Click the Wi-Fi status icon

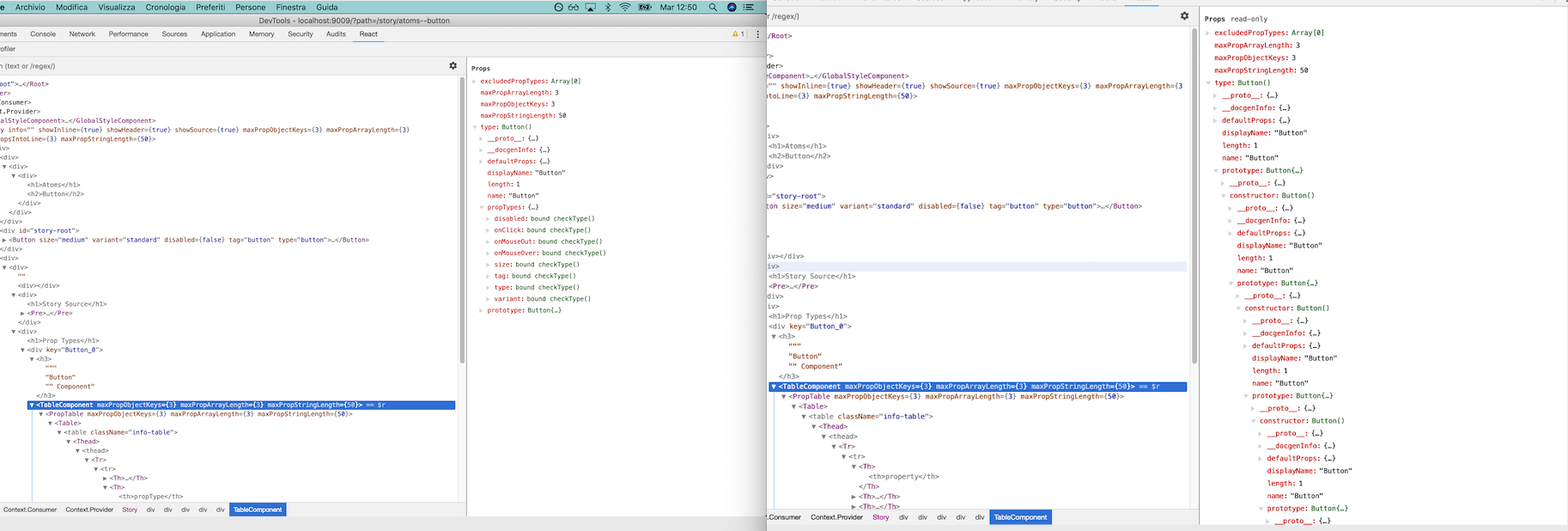[625, 7]
